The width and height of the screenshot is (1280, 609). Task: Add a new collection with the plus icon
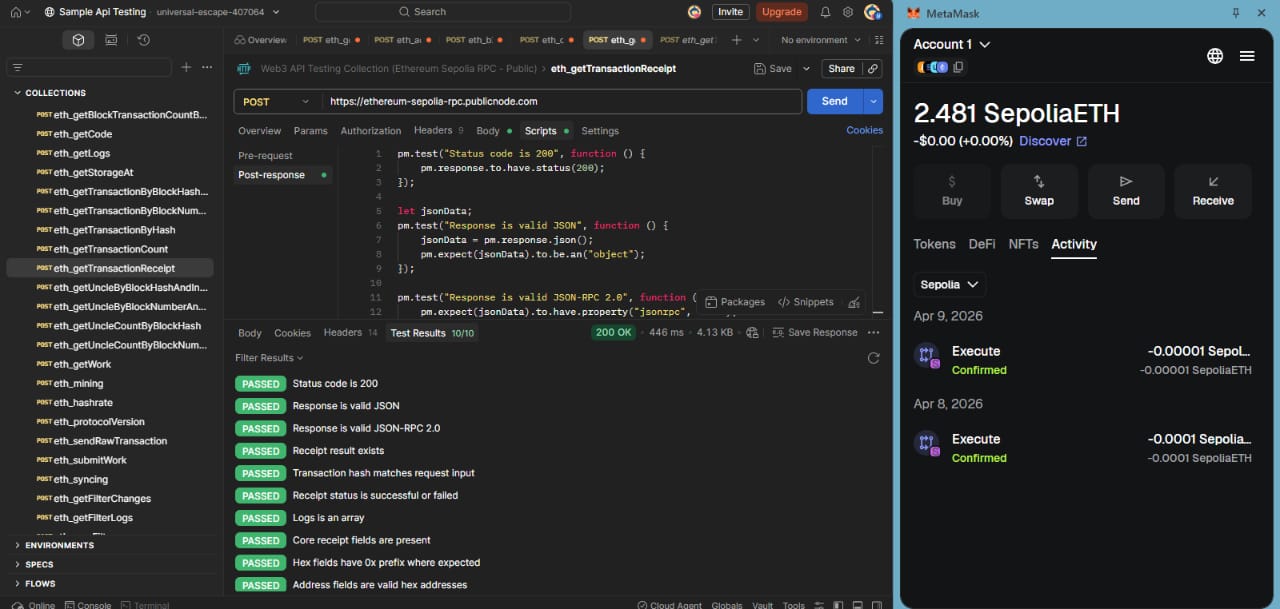coord(186,67)
